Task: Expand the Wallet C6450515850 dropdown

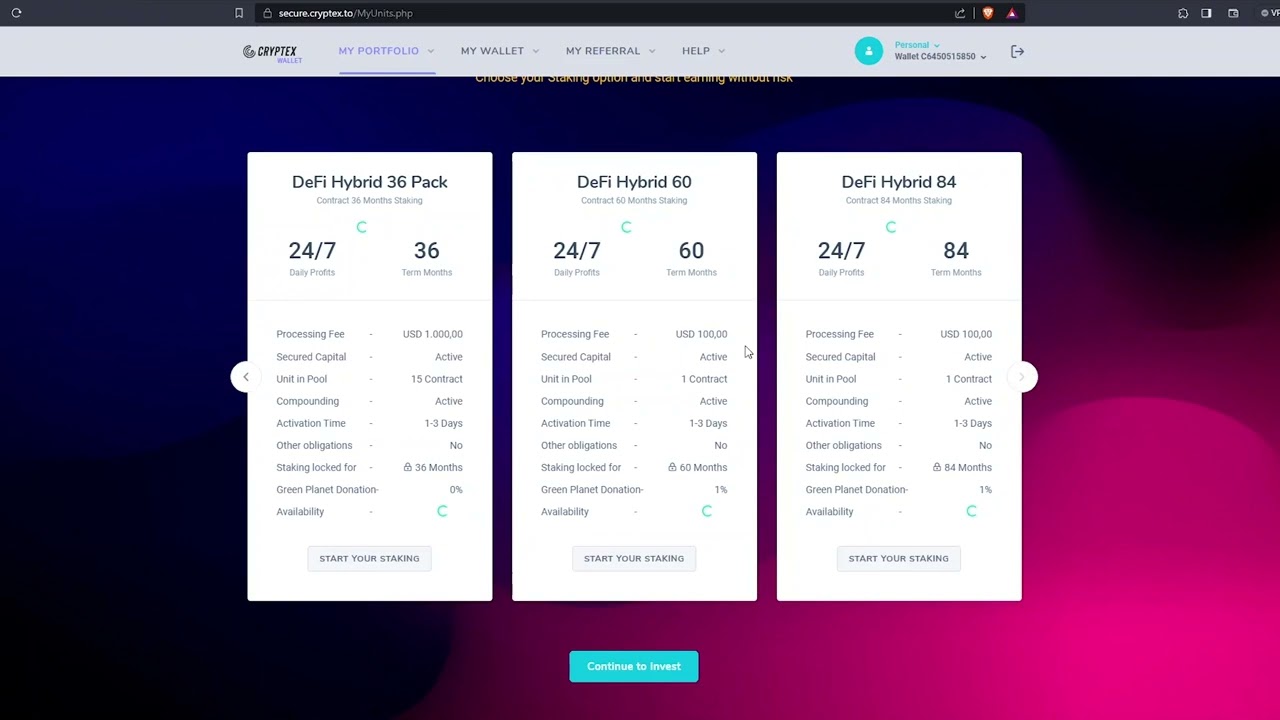Action: 940,57
